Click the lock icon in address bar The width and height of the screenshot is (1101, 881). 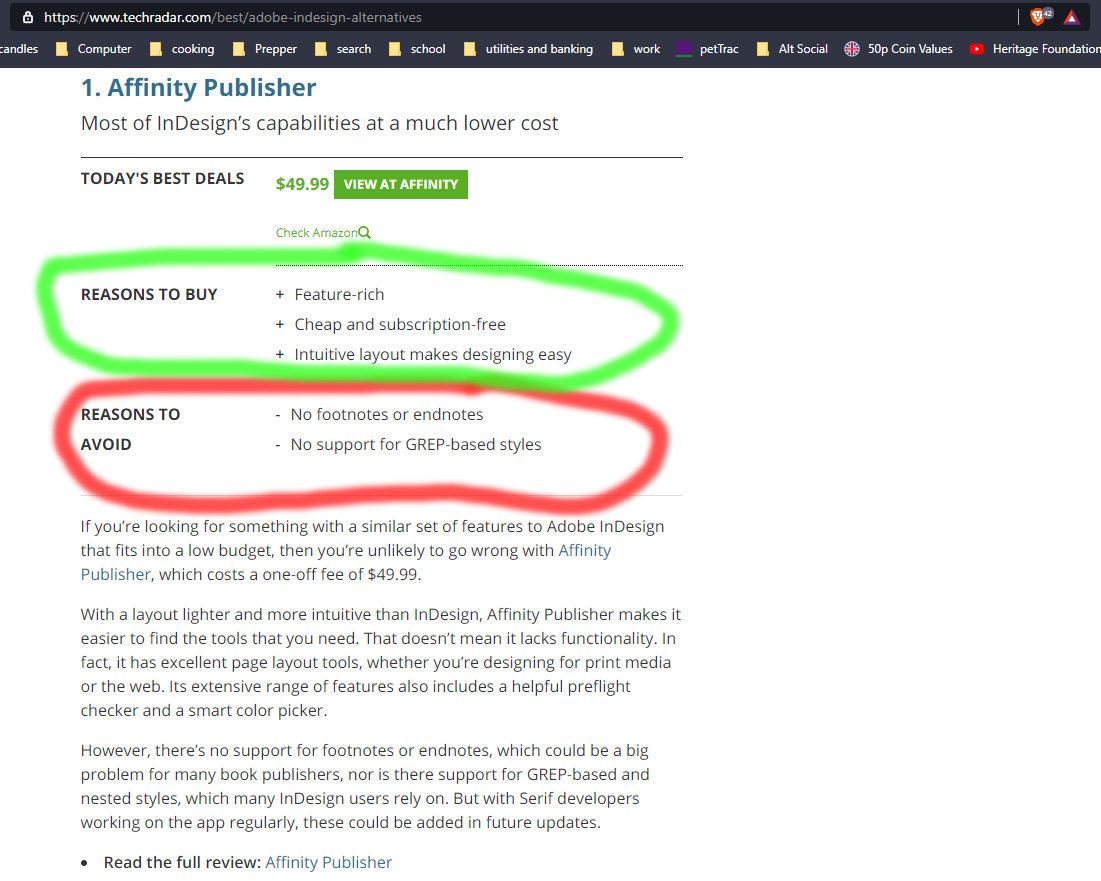(27, 17)
